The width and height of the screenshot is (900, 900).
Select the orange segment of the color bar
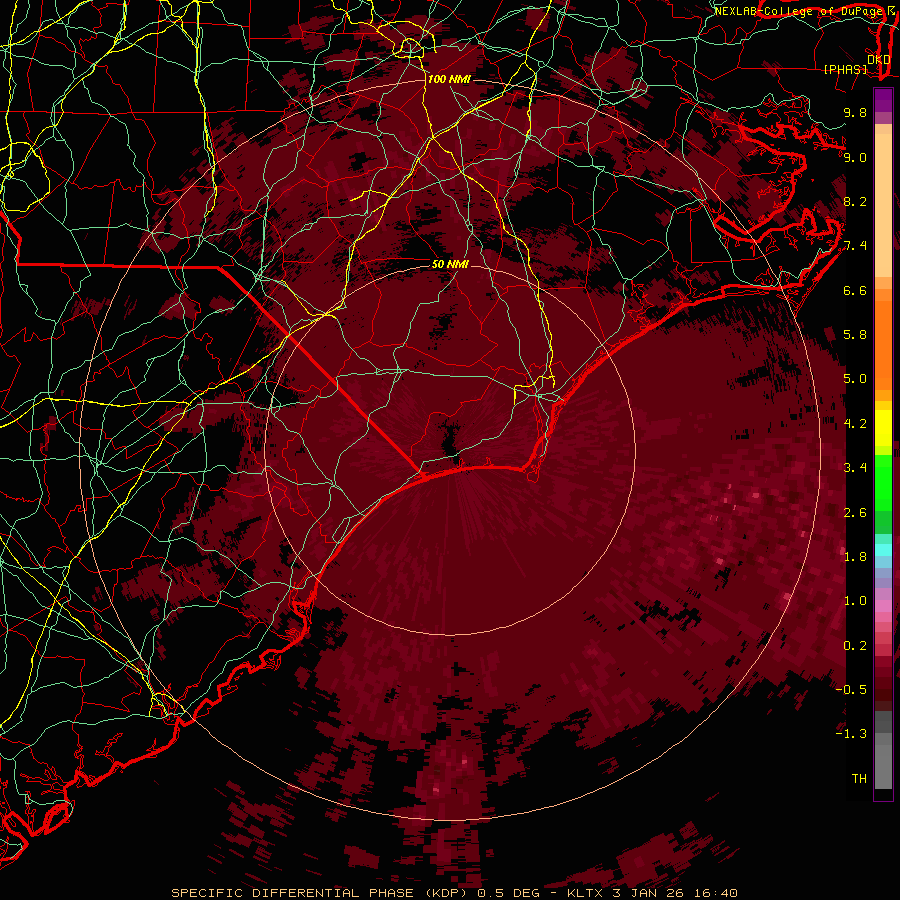click(x=883, y=339)
